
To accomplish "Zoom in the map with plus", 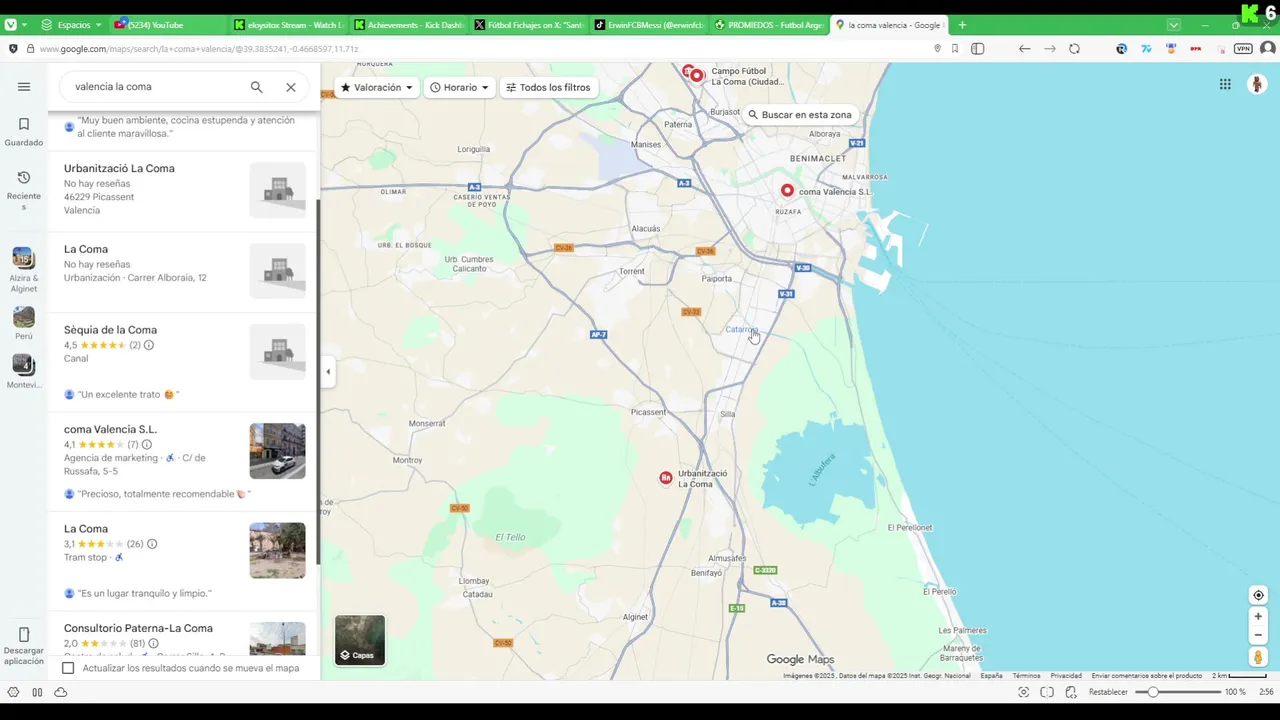I will point(1258,617).
